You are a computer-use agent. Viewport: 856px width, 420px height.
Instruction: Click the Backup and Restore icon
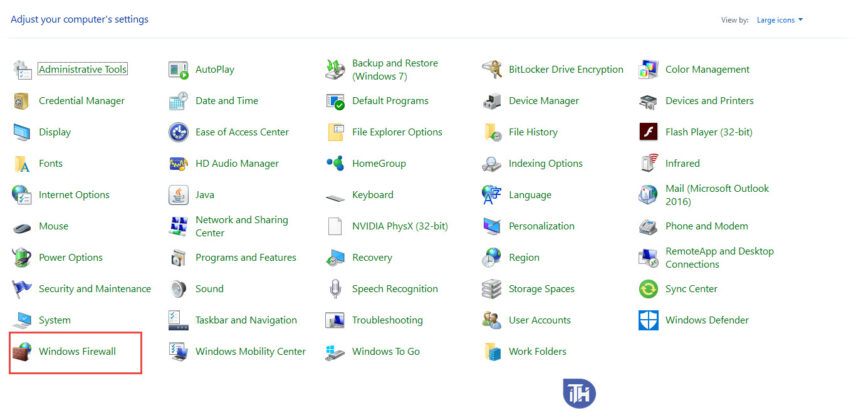pyautogui.click(x=336, y=70)
